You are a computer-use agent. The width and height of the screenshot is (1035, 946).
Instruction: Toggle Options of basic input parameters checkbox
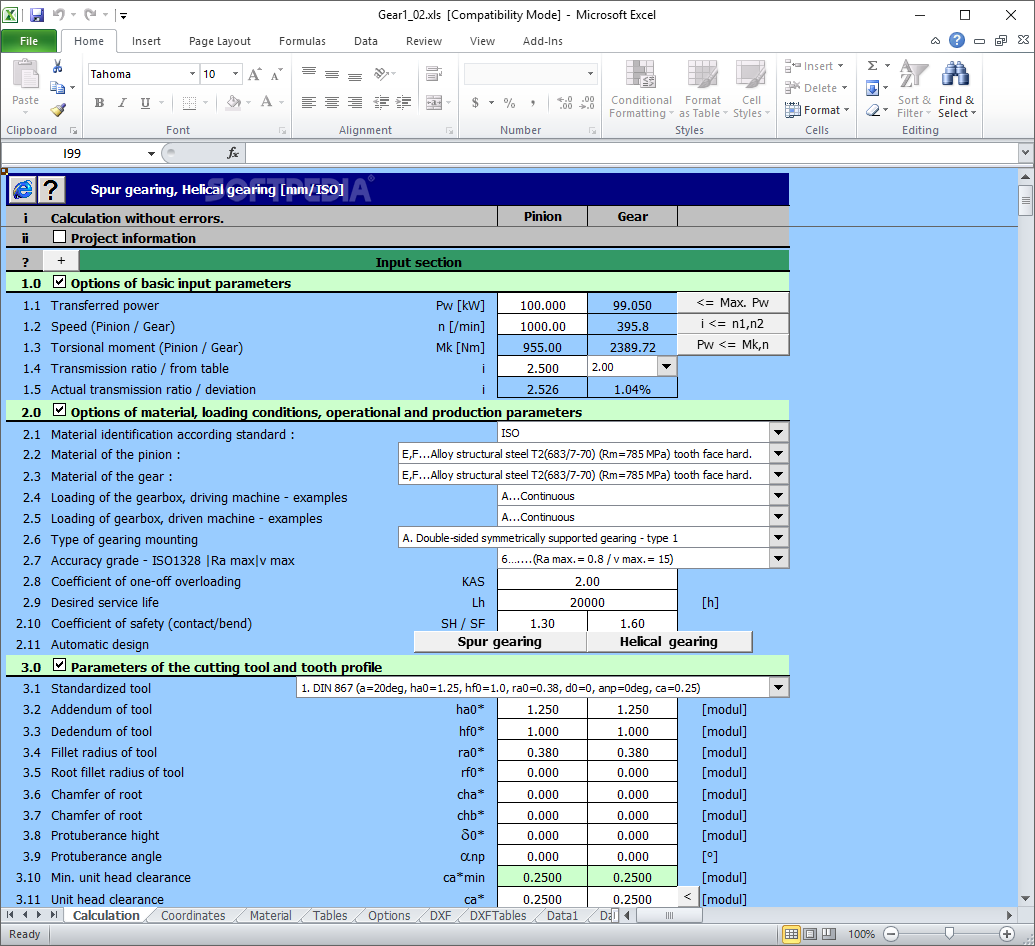(x=59, y=282)
